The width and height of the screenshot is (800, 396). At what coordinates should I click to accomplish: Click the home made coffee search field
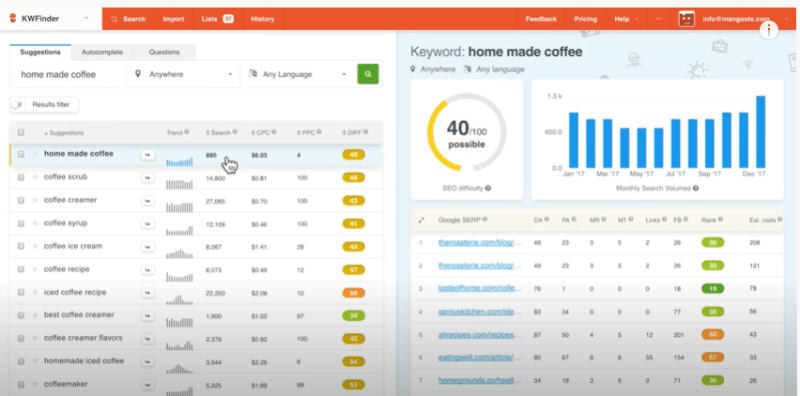(68, 74)
